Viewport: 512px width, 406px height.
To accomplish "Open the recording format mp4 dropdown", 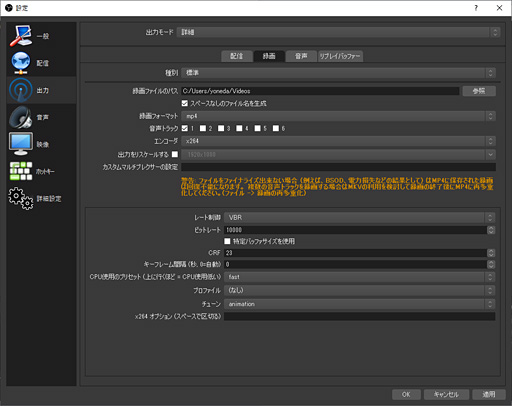I will click(338, 116).
